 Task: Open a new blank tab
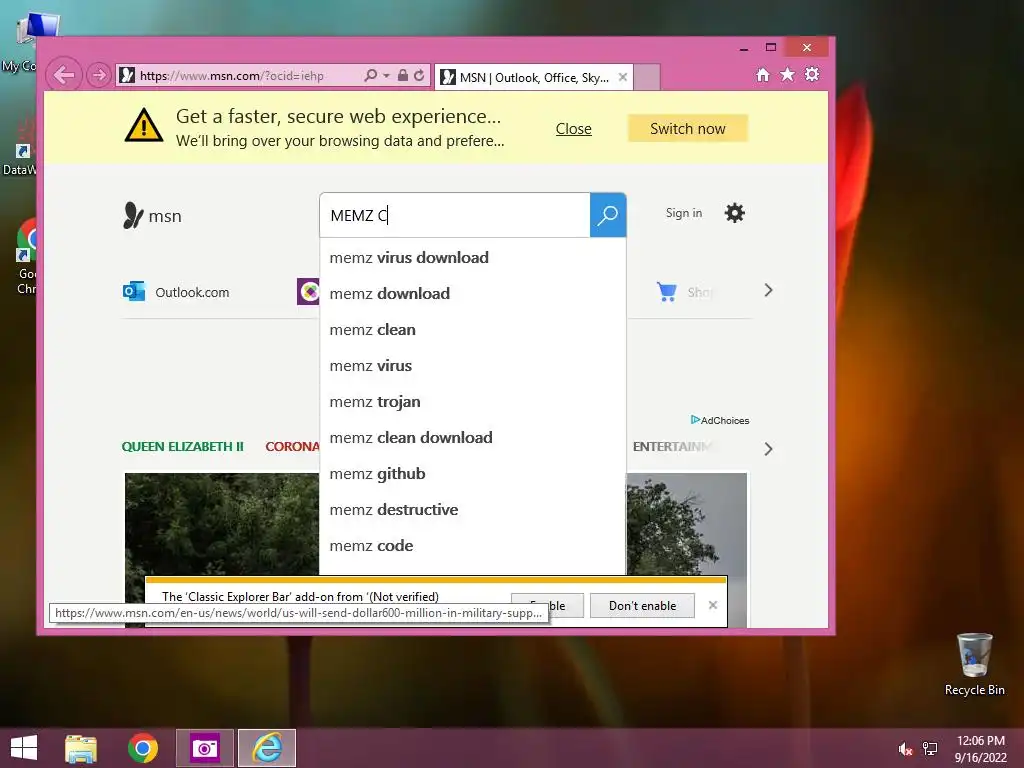[647, 77]
